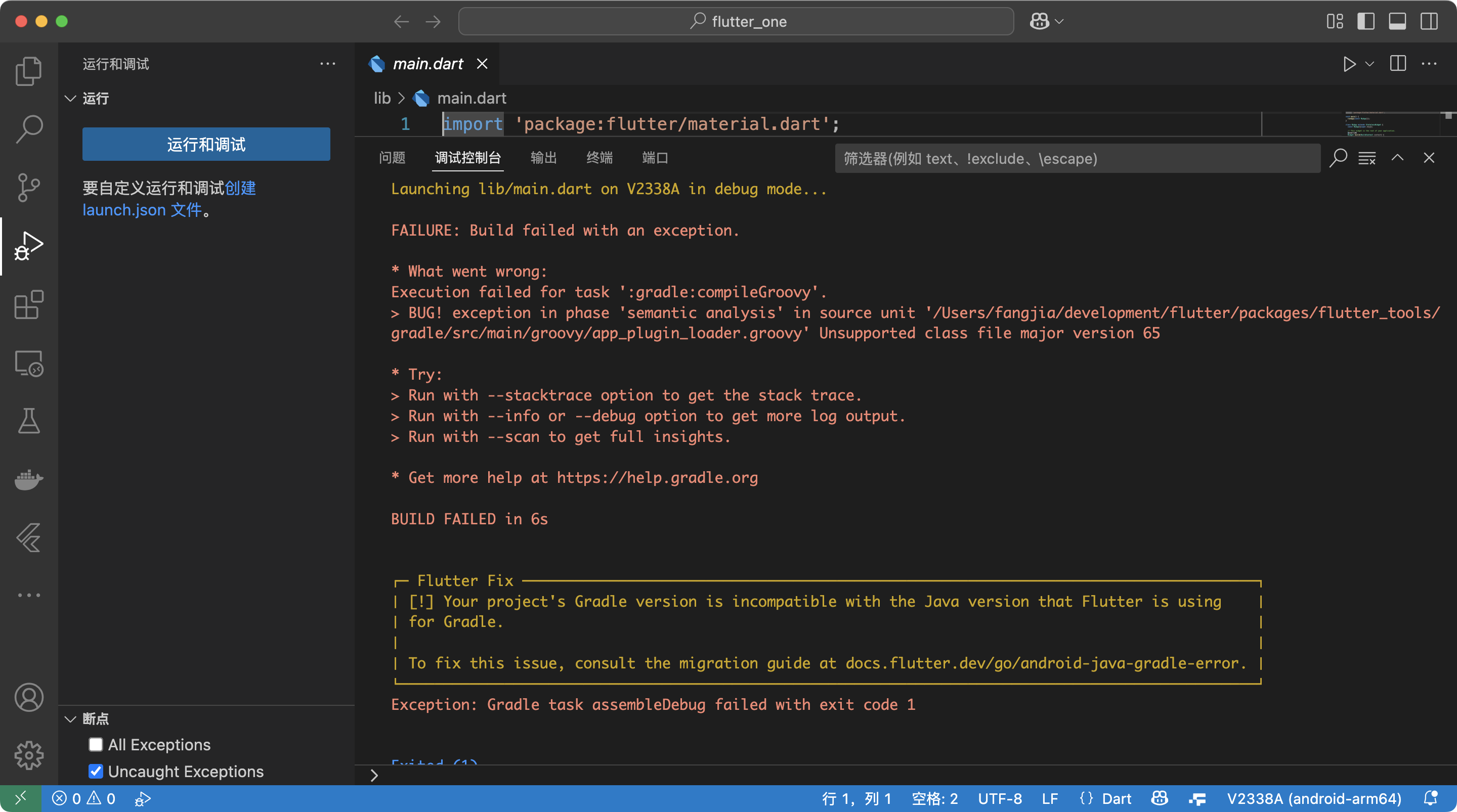Open the Docker view in the sidebar
The width and height of the screenshot is (1457, 812).
(x=29, y=480)
